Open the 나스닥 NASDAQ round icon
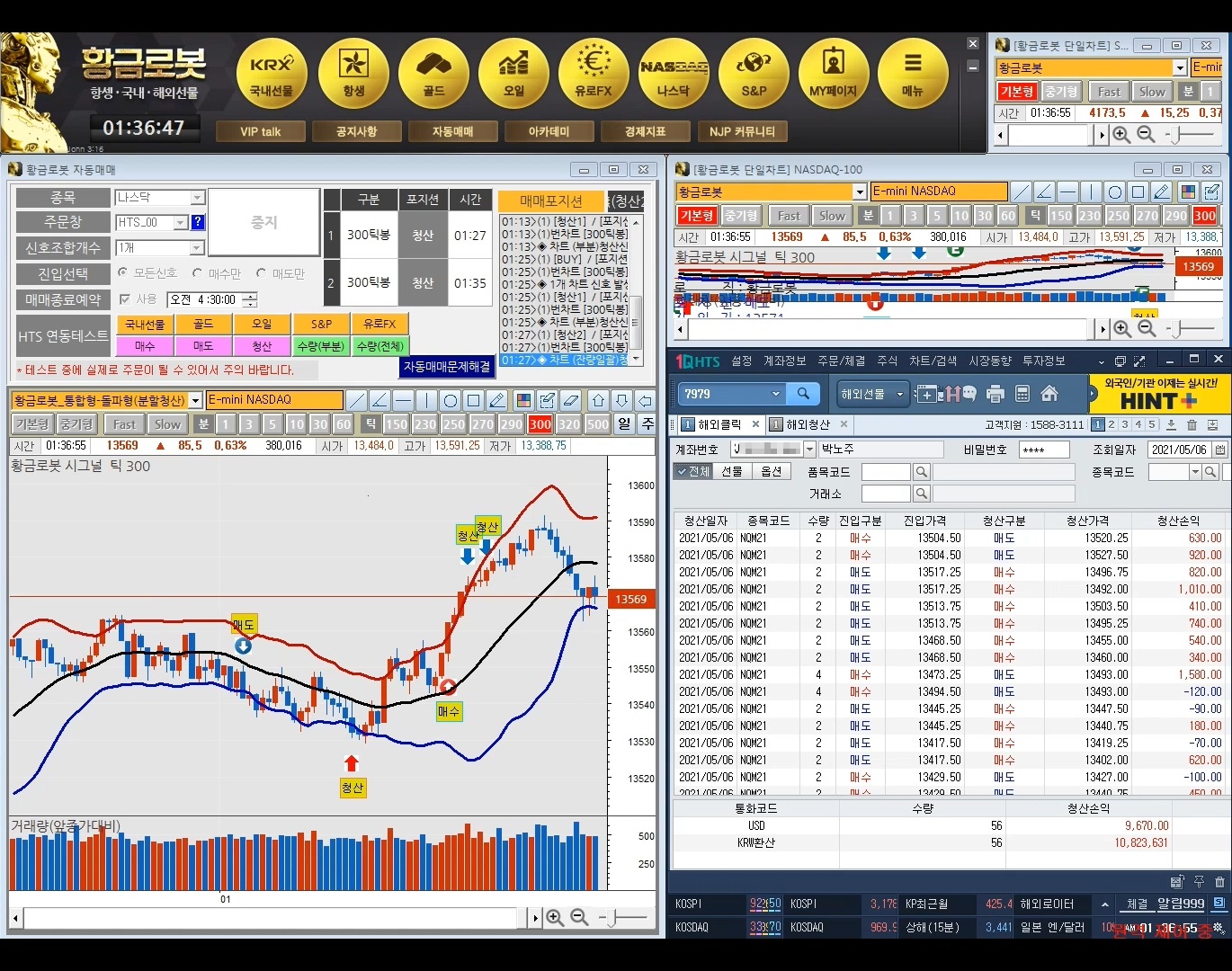1232x971 pixels. click(674, 75)
